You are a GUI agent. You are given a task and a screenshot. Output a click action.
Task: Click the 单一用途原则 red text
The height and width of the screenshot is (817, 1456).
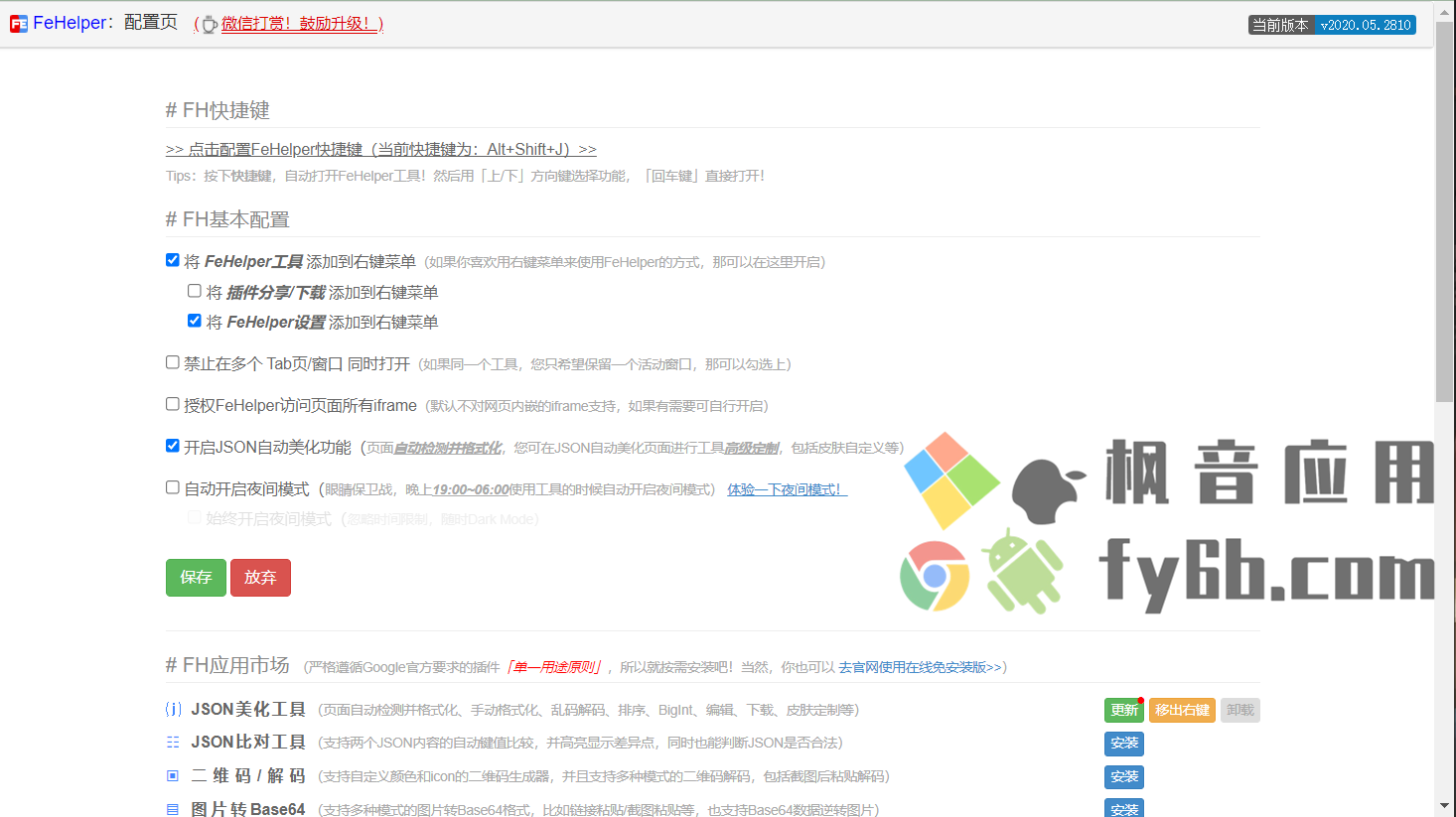point(554,667)
